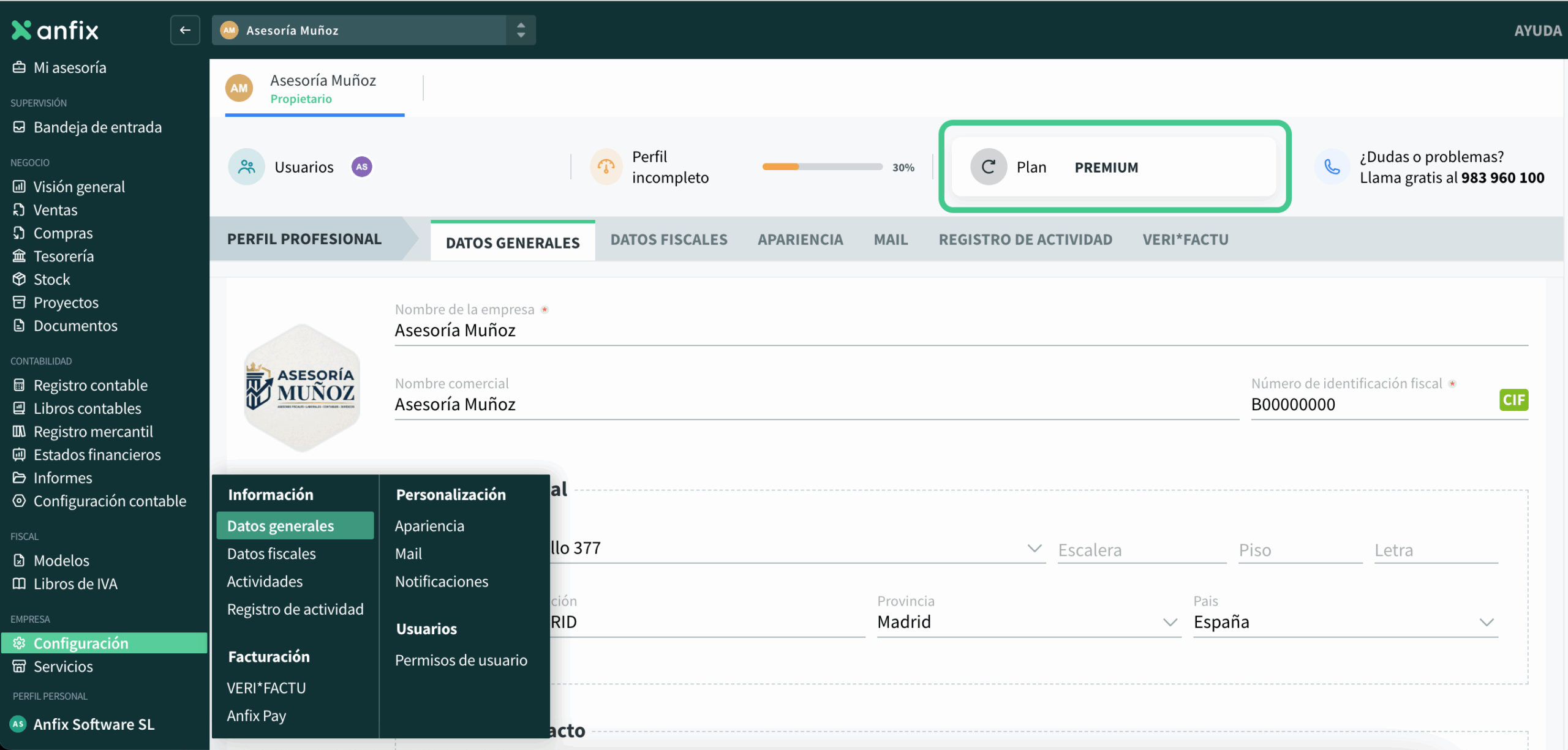This screenshot has height=750, width=1568.
Task: Expand the Provincia Madrid dropdown
Action: click(x=1169, y=622)
